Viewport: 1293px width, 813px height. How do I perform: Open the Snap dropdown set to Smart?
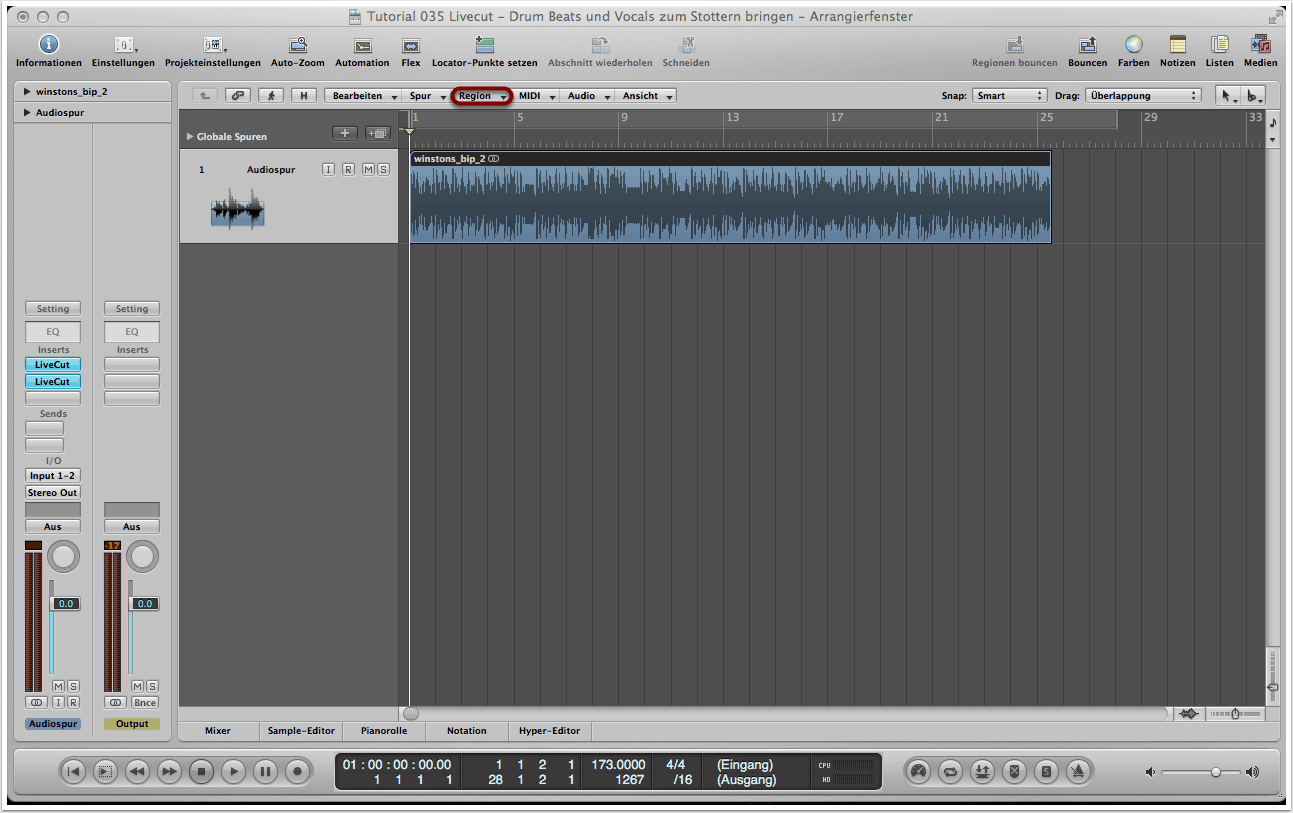1009,96
